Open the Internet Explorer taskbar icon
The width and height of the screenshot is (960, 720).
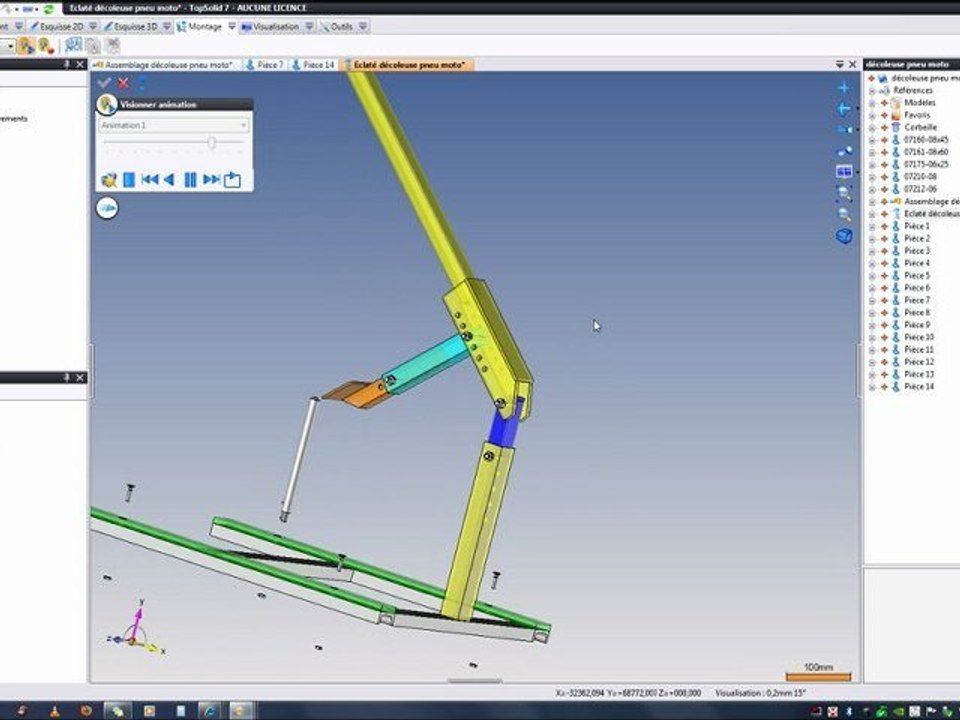[210, 711]
